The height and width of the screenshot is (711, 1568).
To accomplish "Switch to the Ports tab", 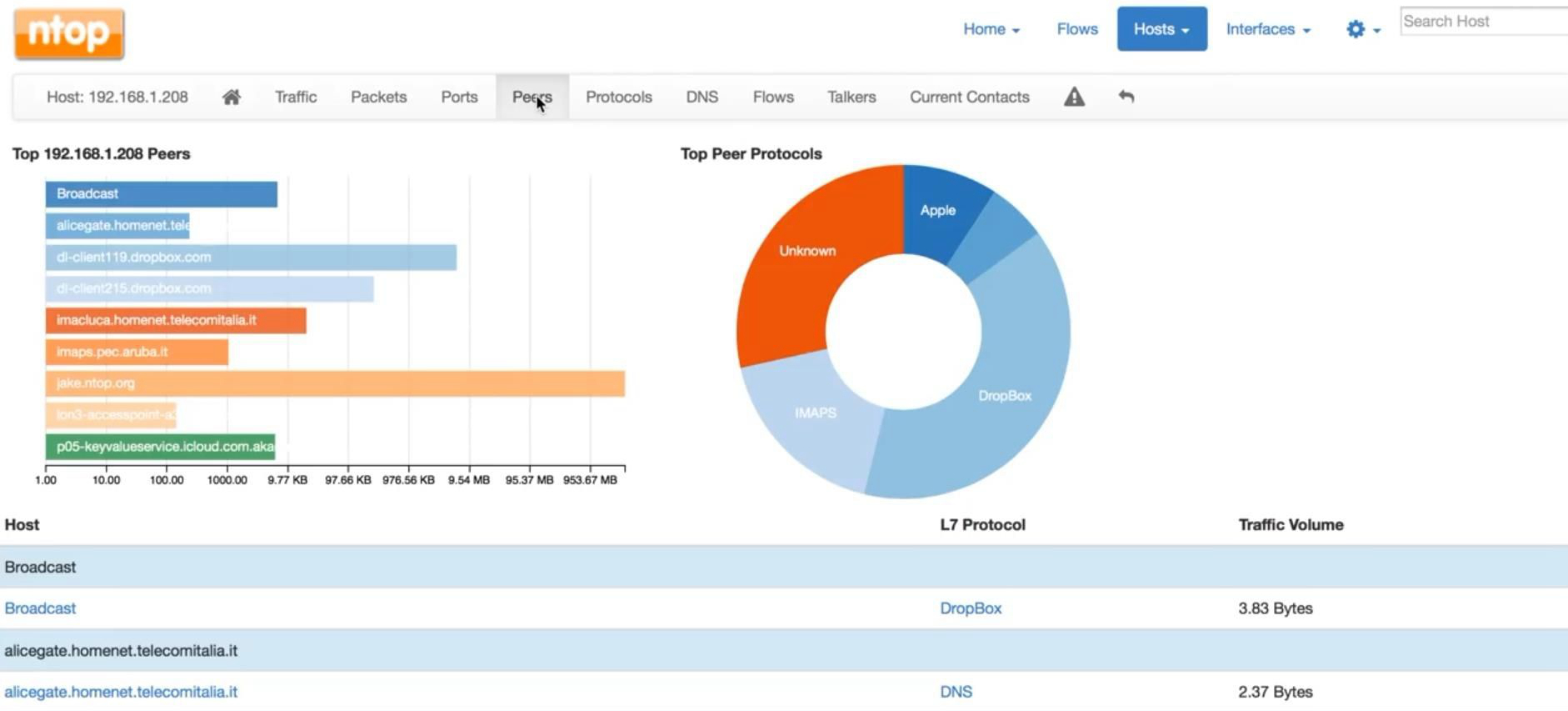I will (459, 97).
